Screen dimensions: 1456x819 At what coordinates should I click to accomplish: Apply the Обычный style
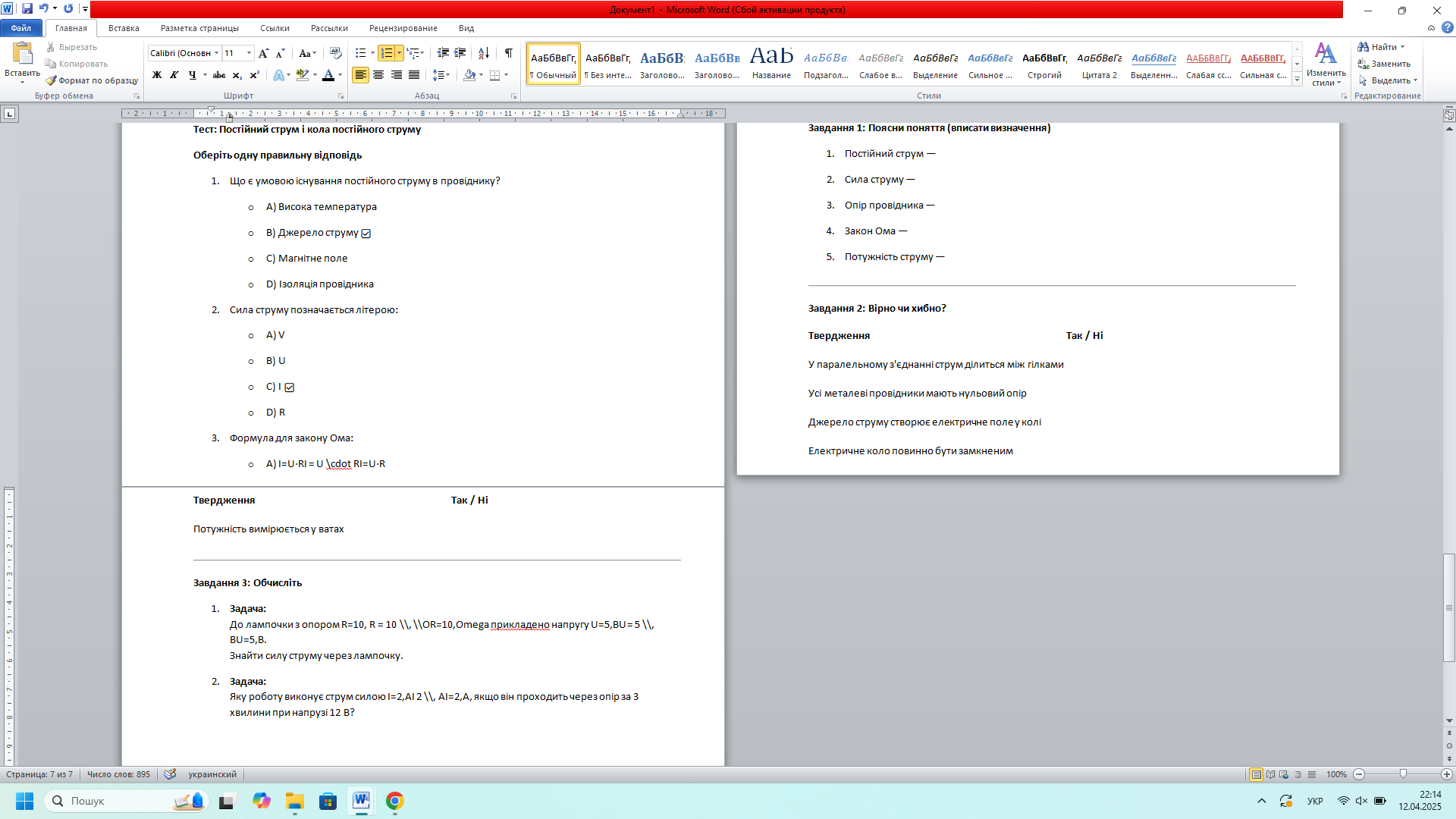[x=554, y=64]
